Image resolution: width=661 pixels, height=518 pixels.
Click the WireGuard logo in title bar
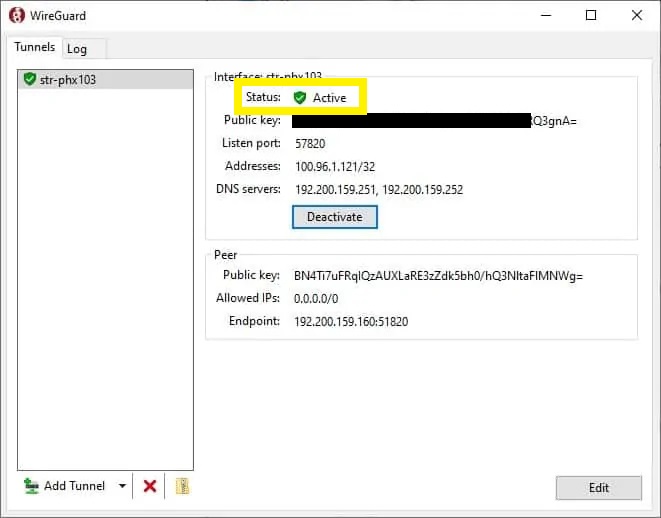(17, 16)
